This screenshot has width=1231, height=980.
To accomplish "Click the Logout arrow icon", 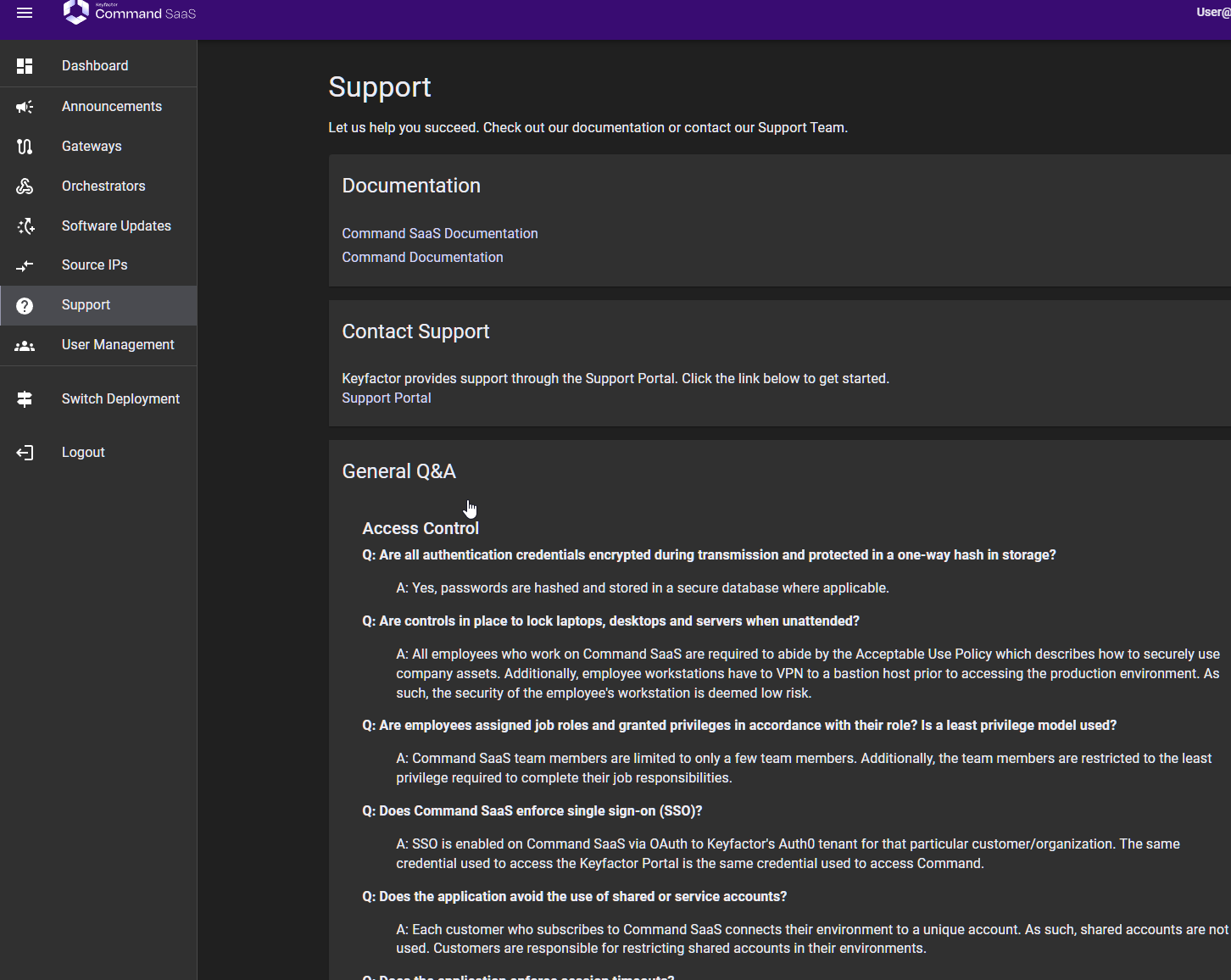I will point(25,453).
